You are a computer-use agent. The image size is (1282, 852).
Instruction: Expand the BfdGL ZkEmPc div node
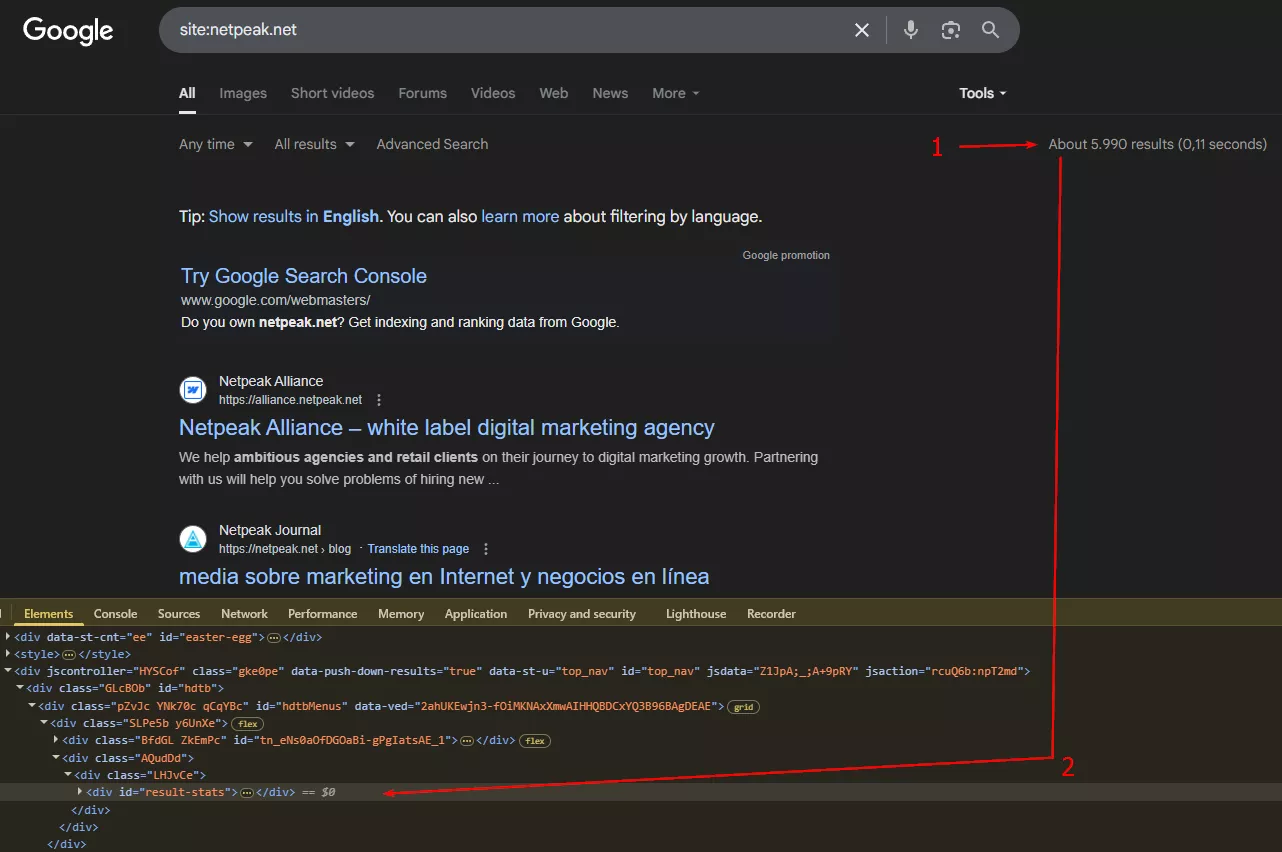56,740
